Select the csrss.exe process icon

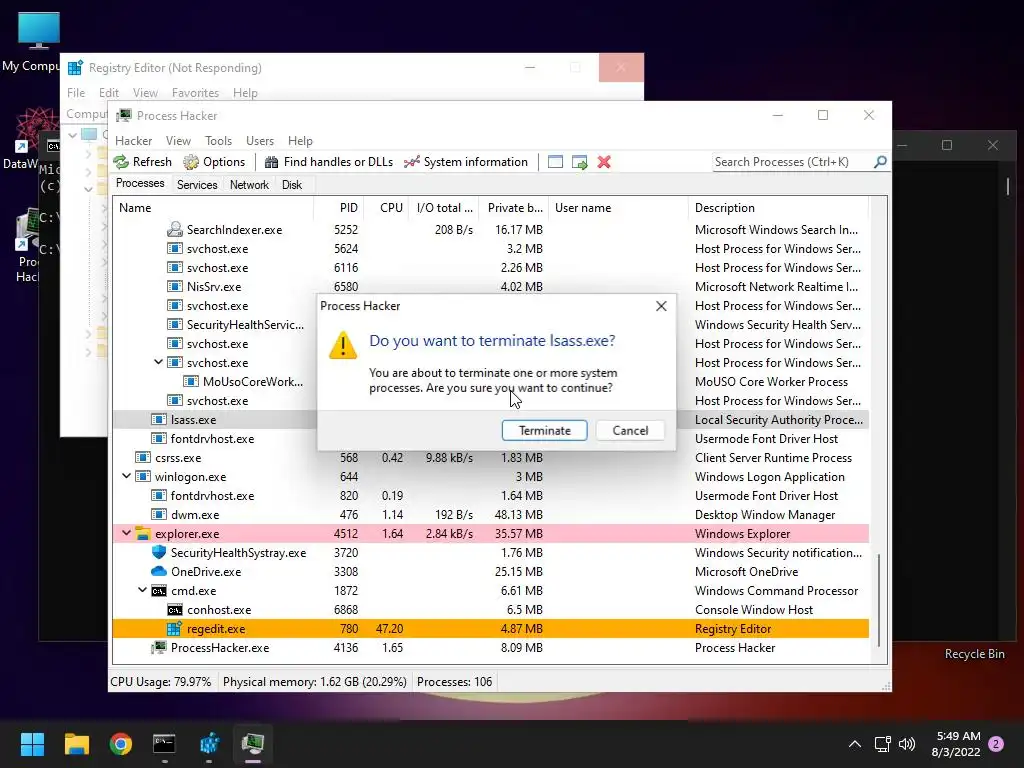142,458
